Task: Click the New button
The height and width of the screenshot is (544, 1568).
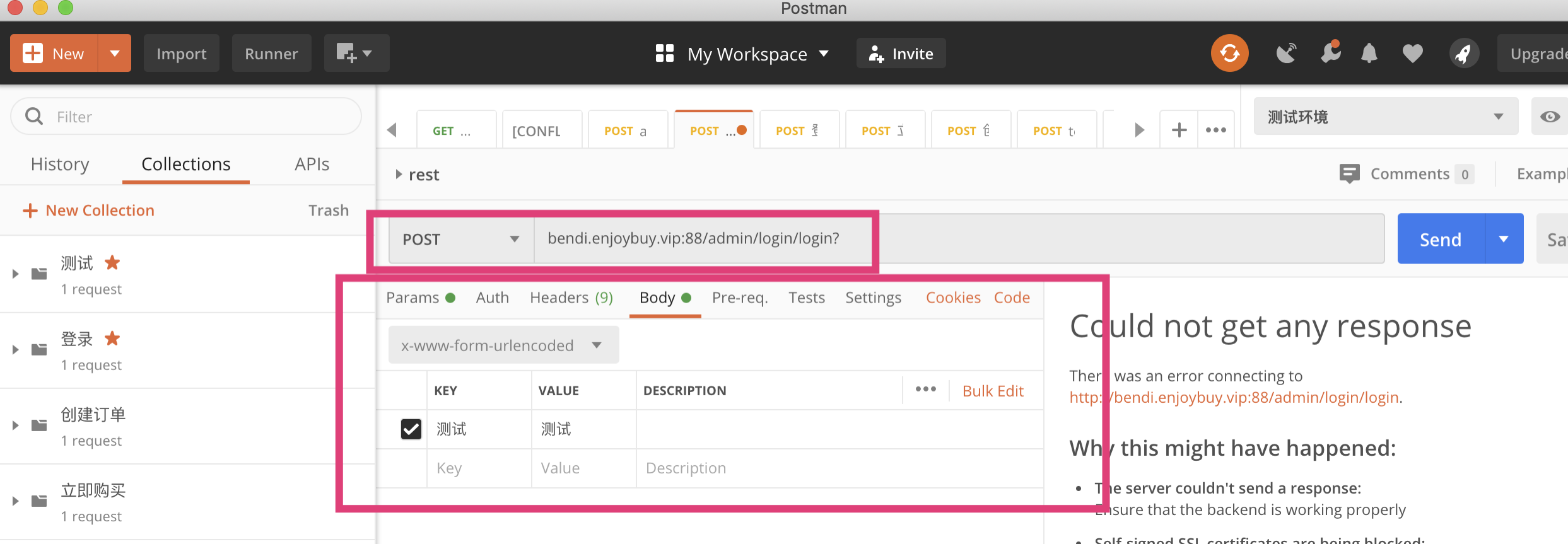Action: tap(54, 53)
